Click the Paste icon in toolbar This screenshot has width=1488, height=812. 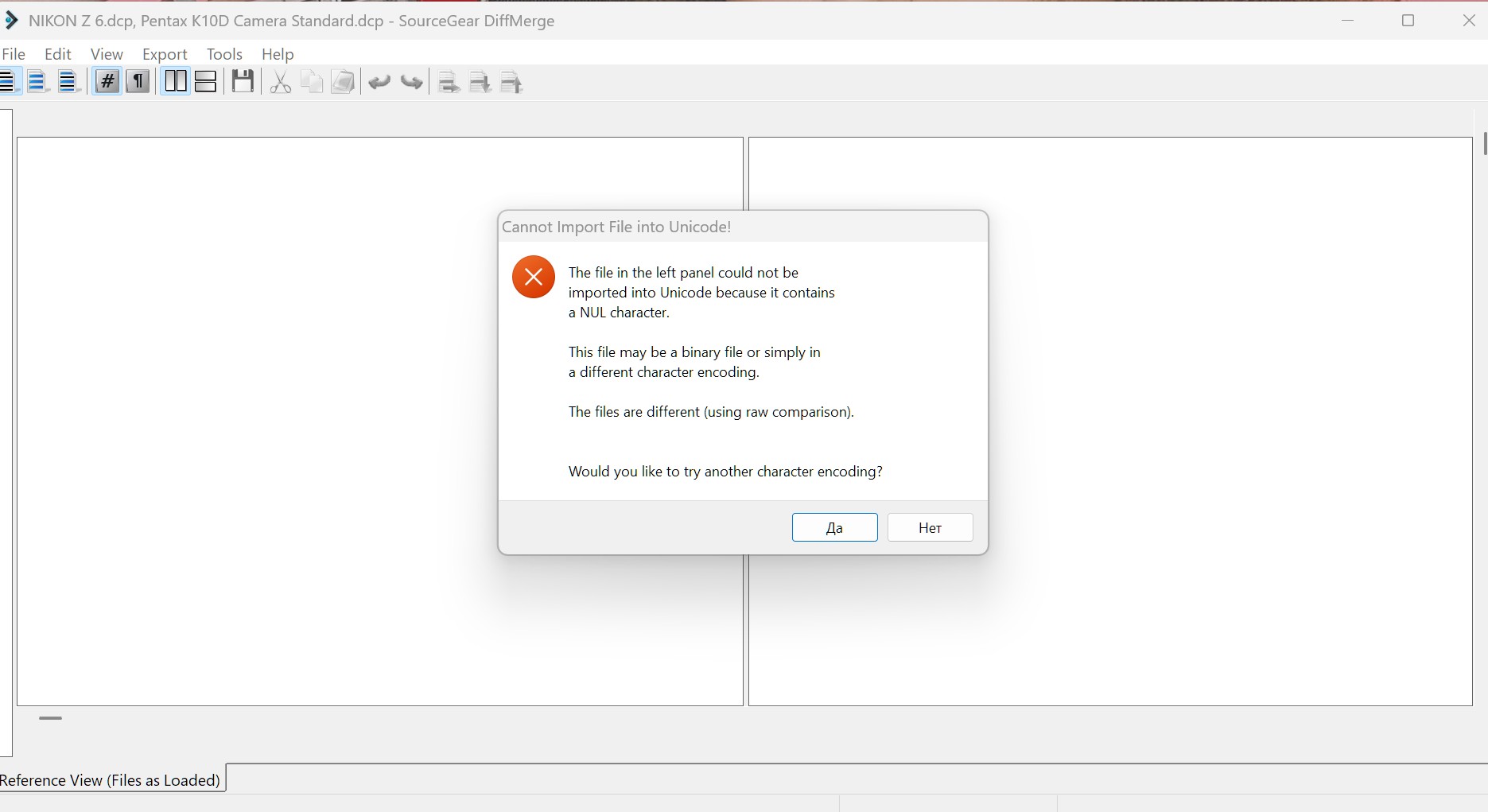[x=343, y=82]
